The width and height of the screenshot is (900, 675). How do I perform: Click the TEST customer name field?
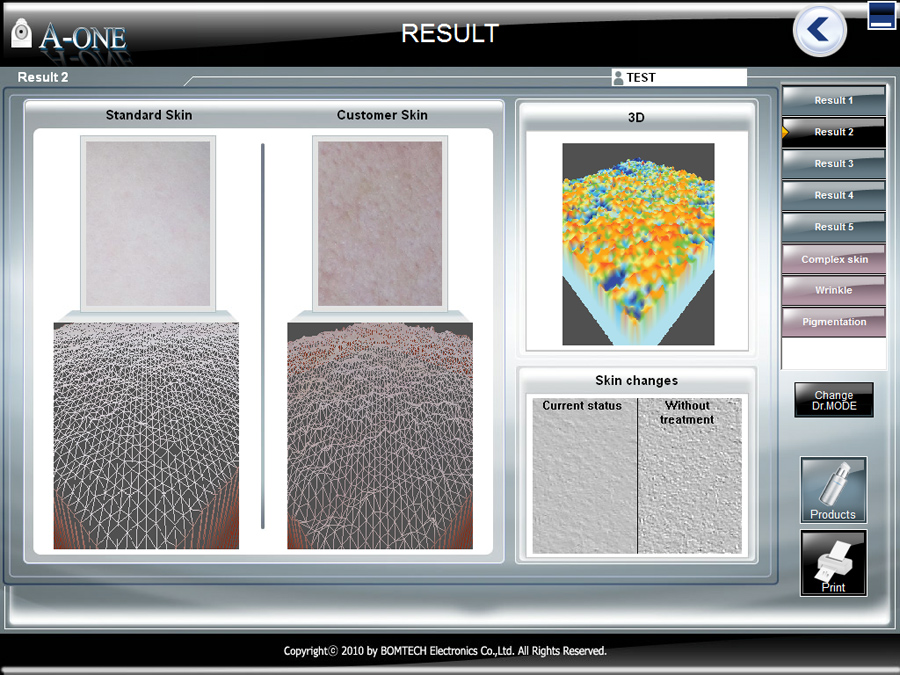[x=679, y=77]
